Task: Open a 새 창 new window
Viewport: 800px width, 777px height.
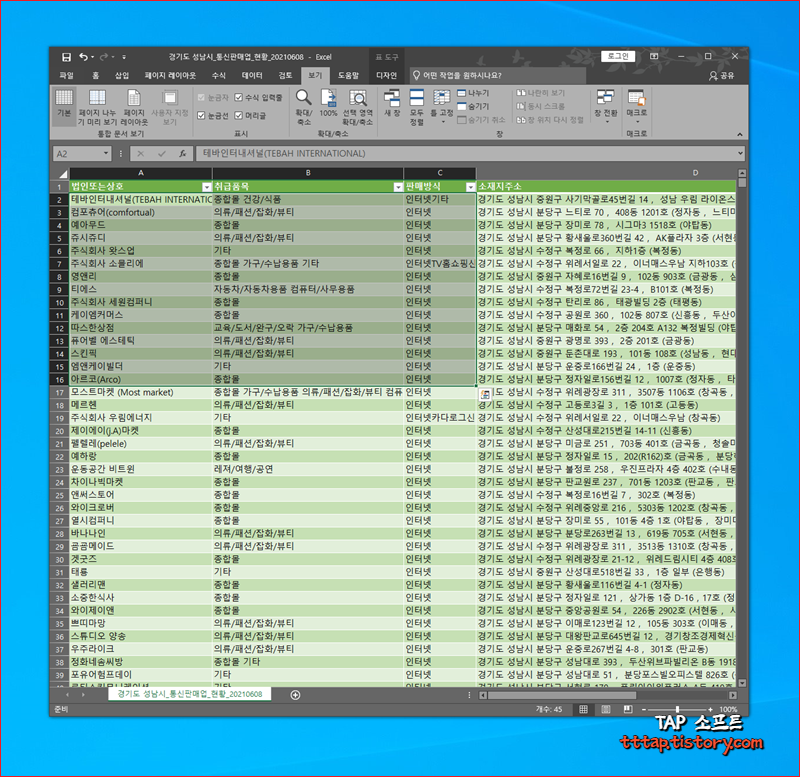Action: point(392,104)
